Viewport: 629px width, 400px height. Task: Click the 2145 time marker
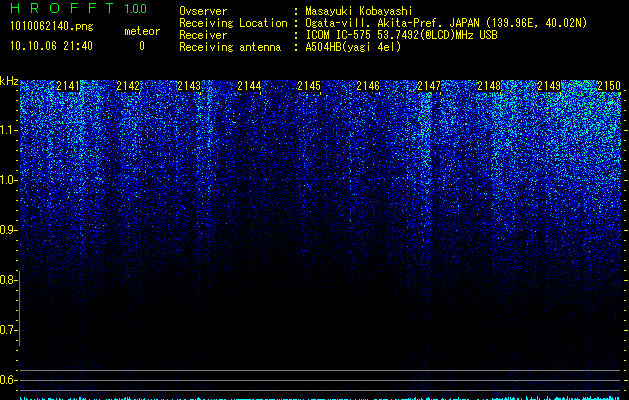pyautogui.click(x=309, y=86)
